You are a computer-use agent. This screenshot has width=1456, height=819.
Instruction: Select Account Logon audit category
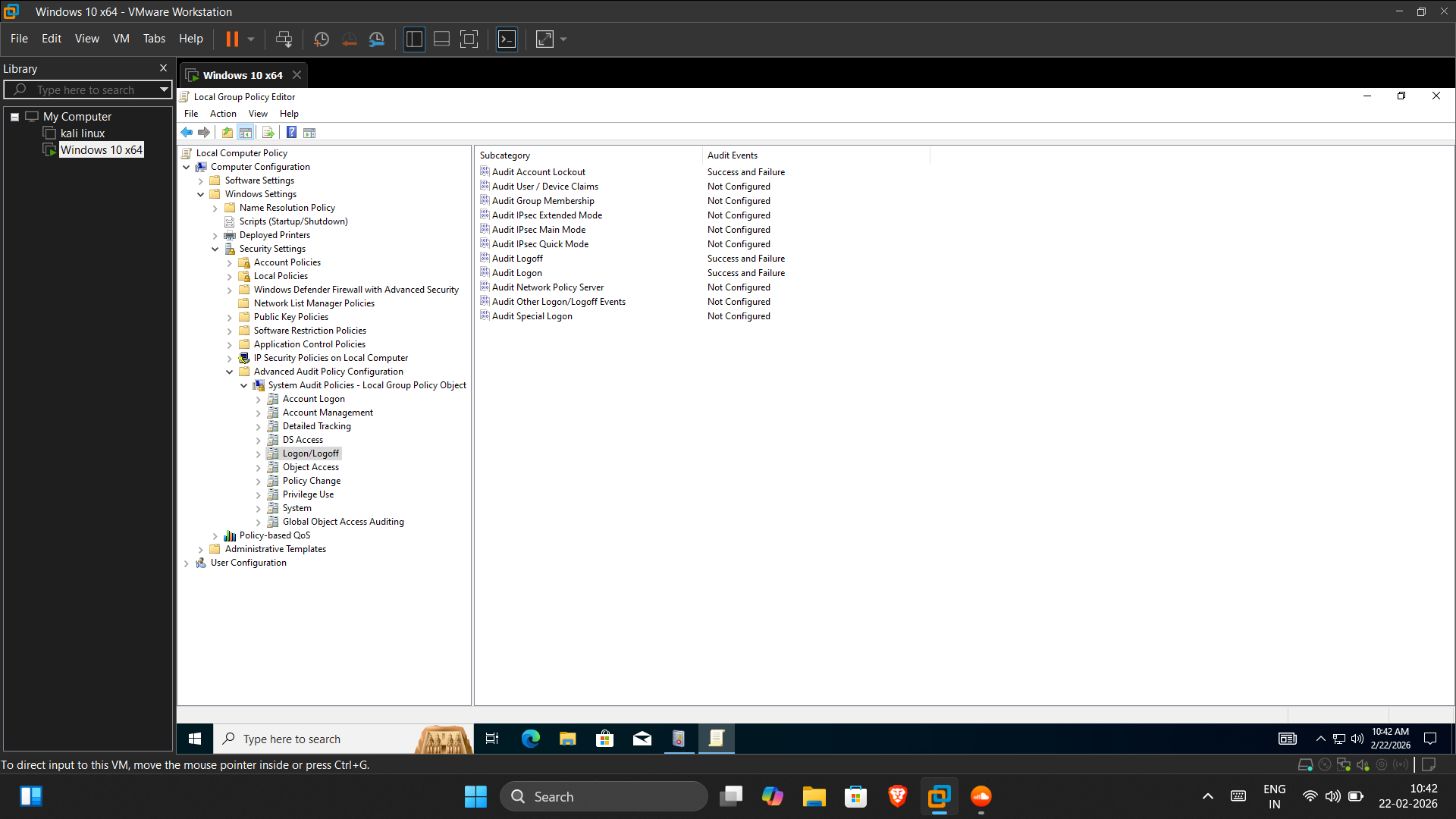coord(313,399)
